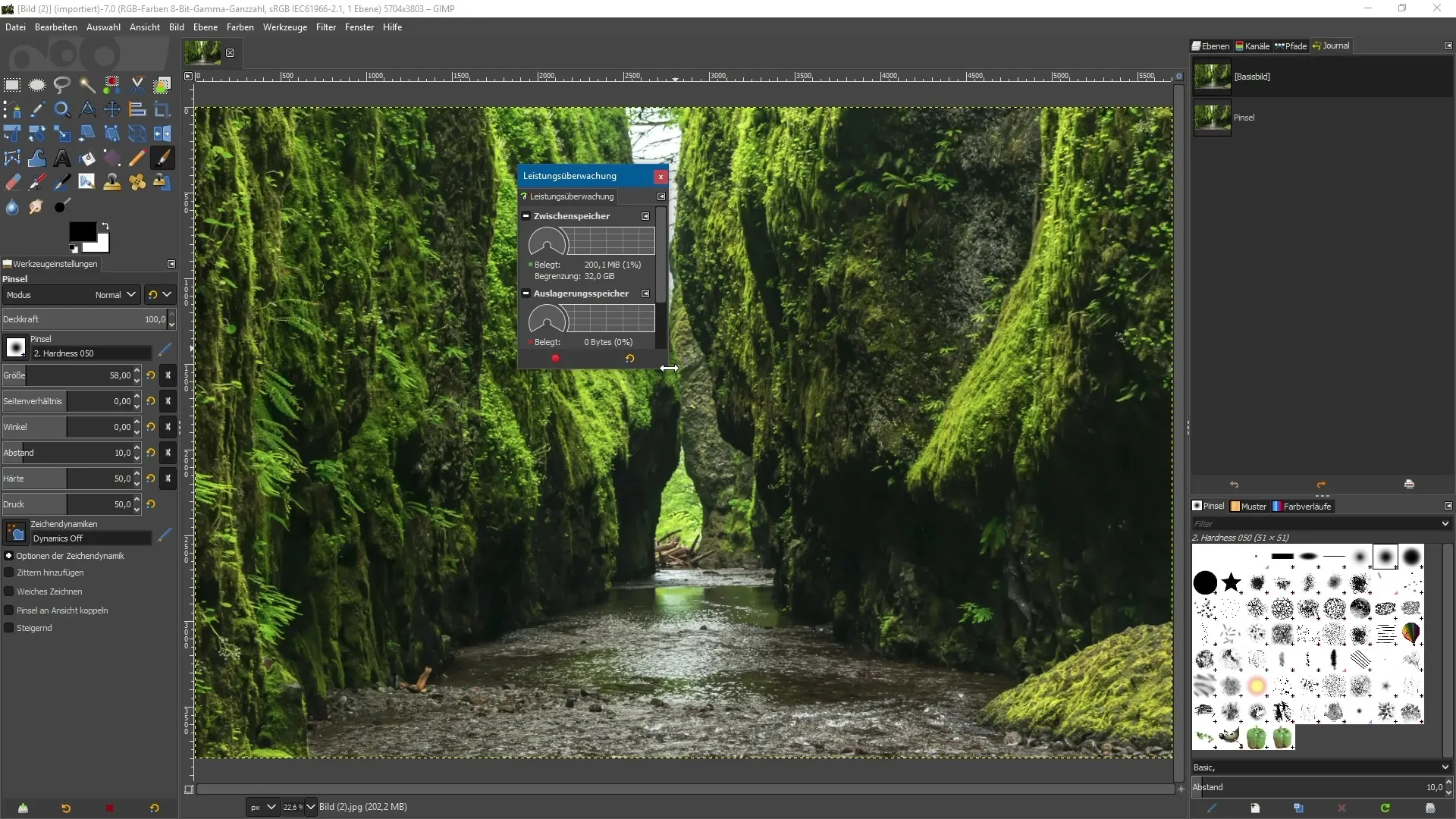
Task: Select the Rectangle Select tool
Action: (x=12, y=85)
